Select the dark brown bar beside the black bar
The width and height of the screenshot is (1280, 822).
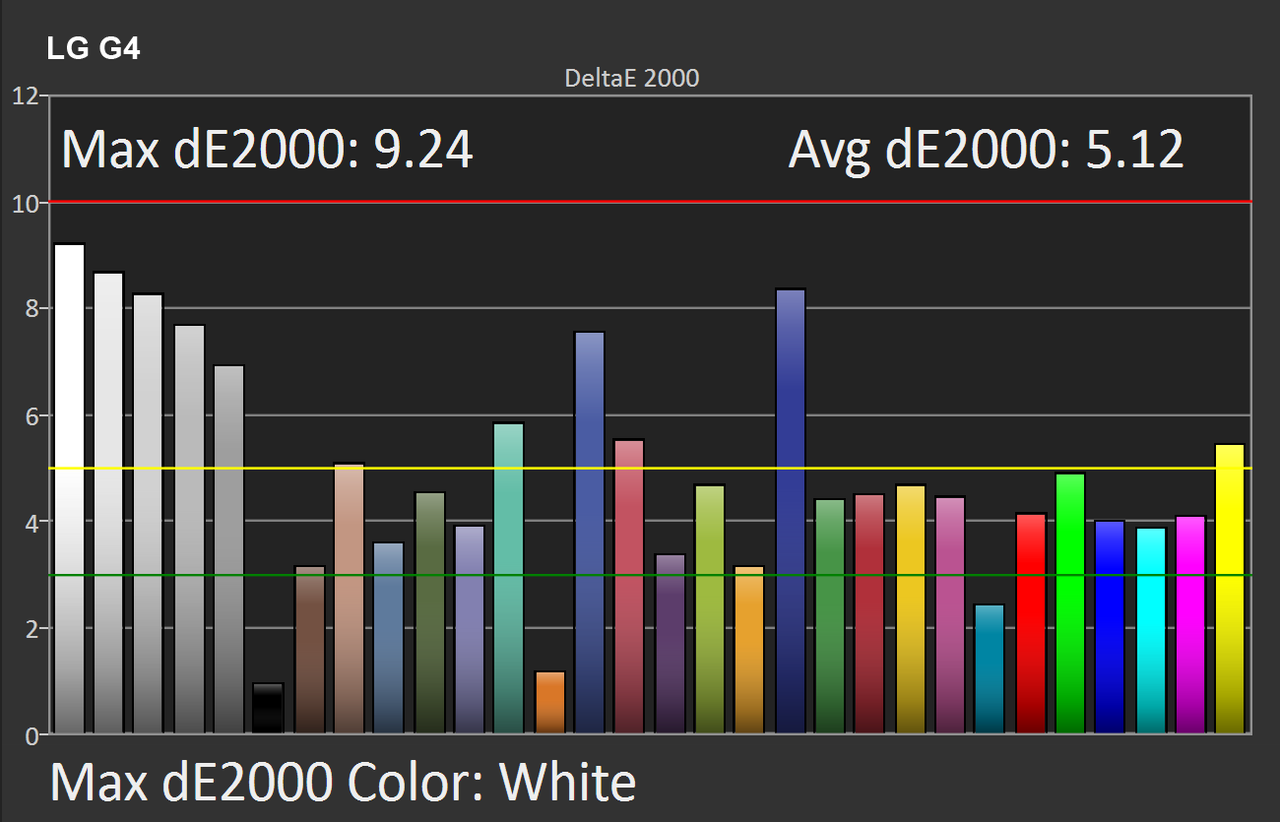pyautogui.click(x=310, y=650)
